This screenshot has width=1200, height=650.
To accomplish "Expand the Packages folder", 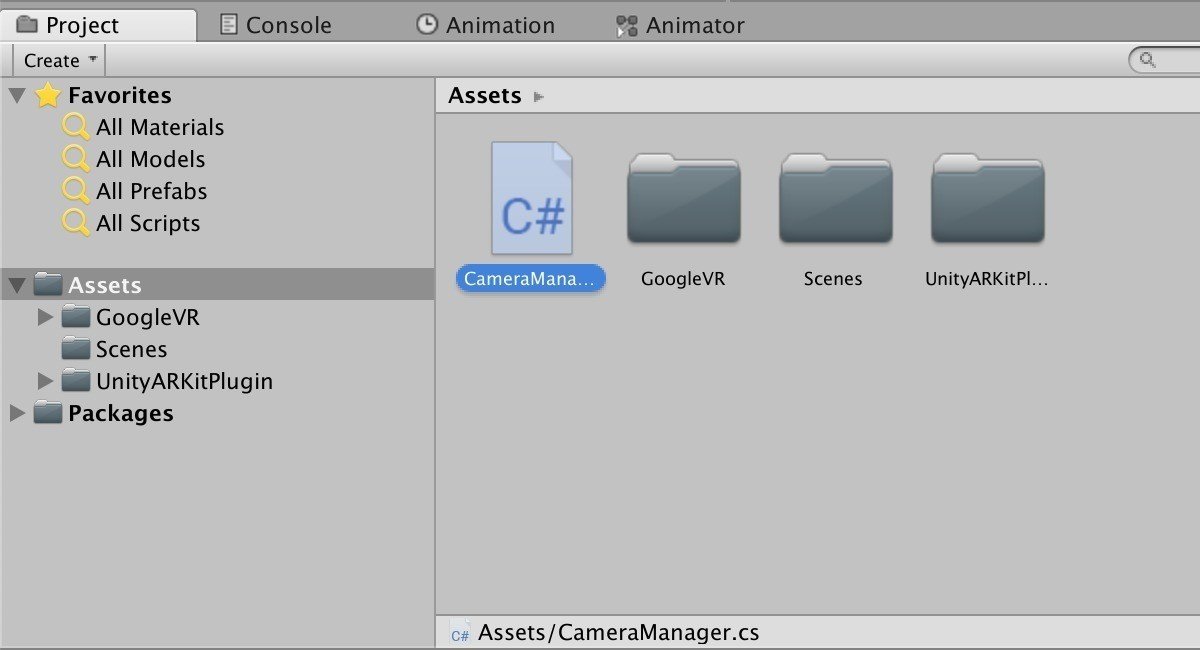I will point(17,414).
